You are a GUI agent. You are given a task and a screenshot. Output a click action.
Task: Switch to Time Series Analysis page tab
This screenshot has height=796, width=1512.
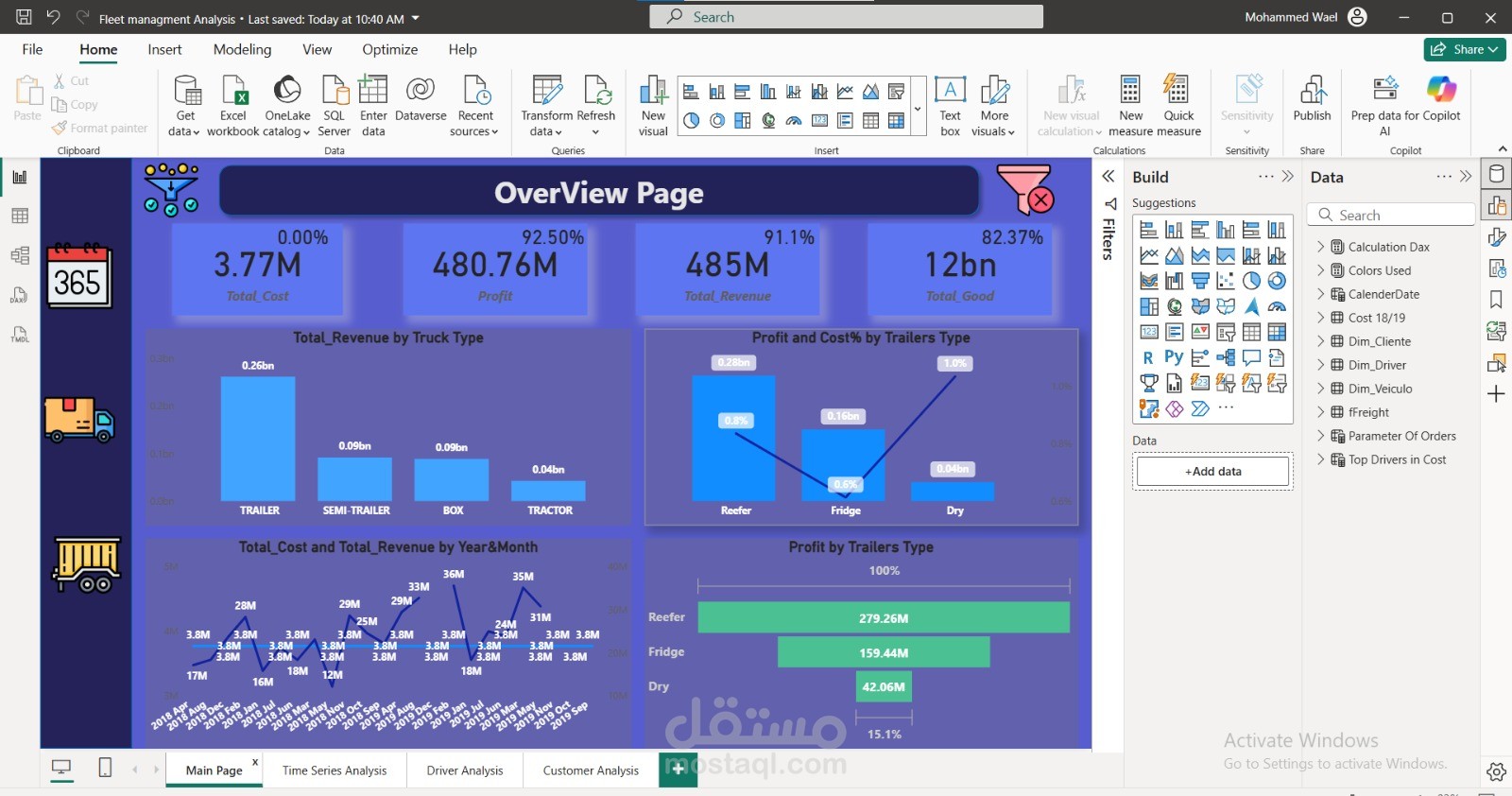point(335,770)
